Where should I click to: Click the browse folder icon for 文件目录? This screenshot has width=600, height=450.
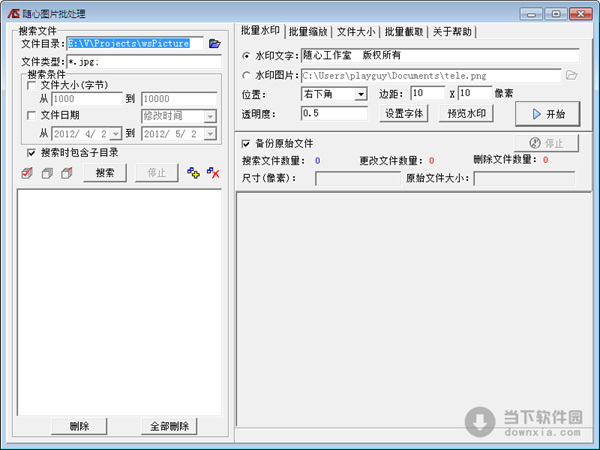pos(214,44)
